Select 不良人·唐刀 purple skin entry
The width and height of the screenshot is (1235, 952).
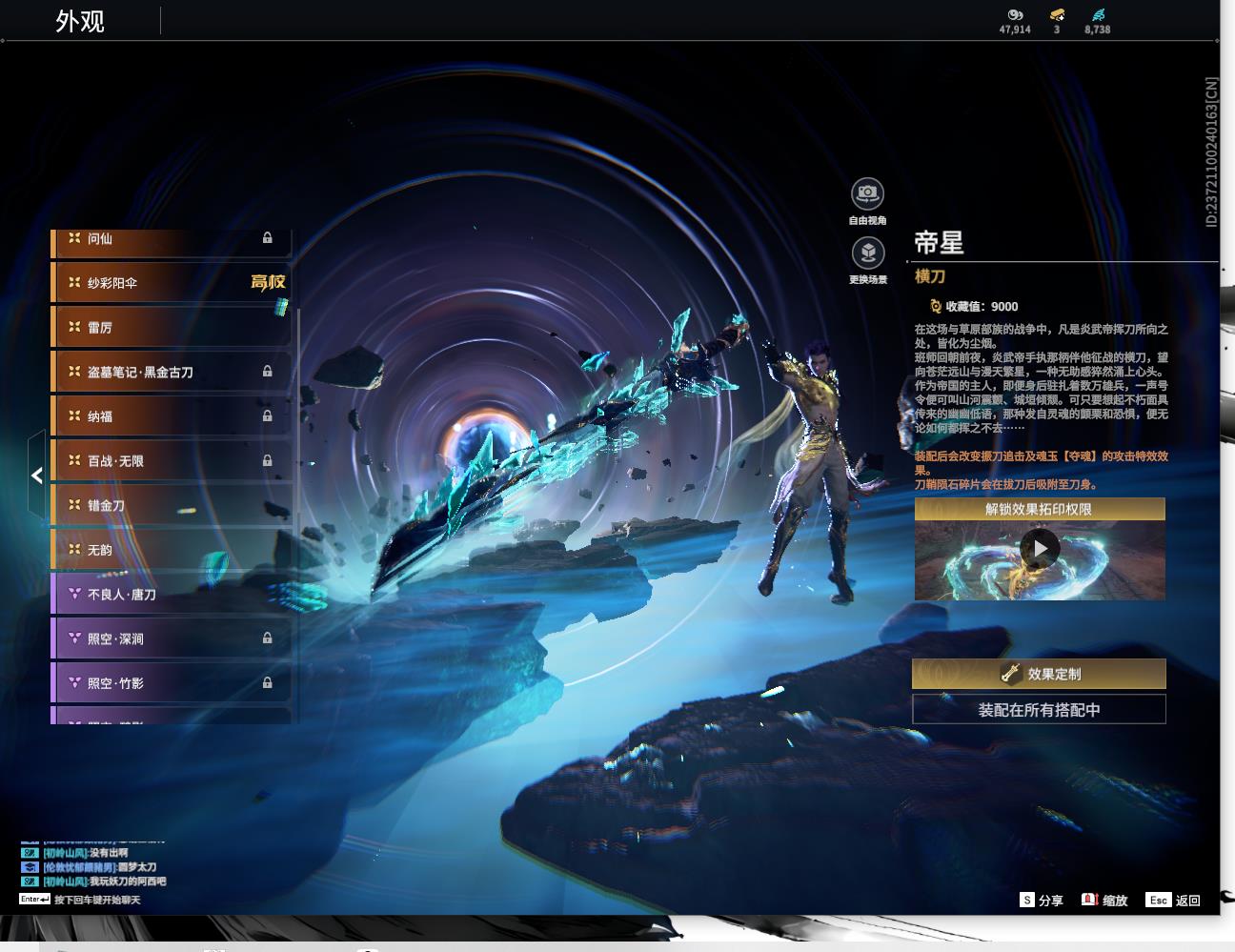click(172, 594)
